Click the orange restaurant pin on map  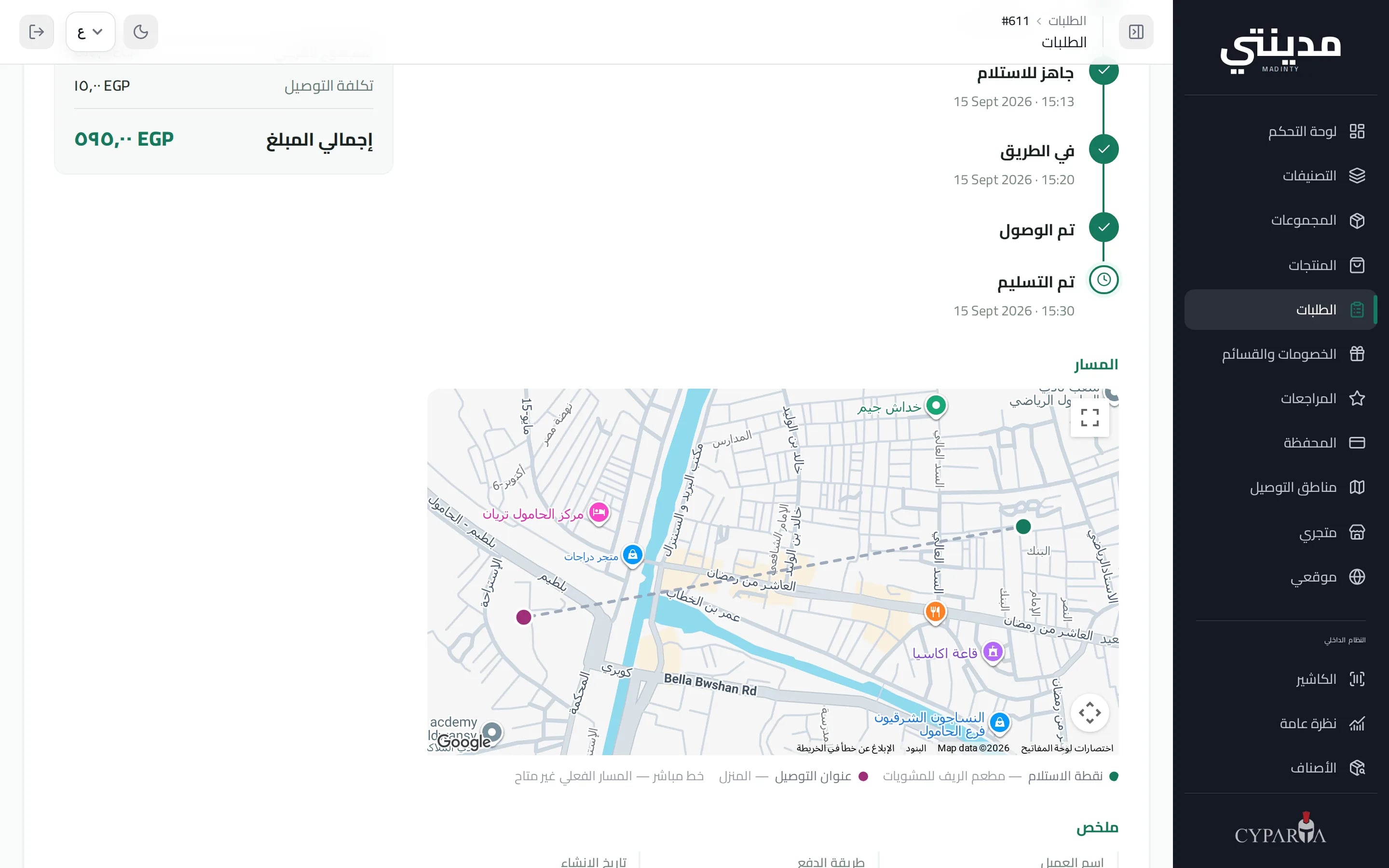click(x=935, y=612)
